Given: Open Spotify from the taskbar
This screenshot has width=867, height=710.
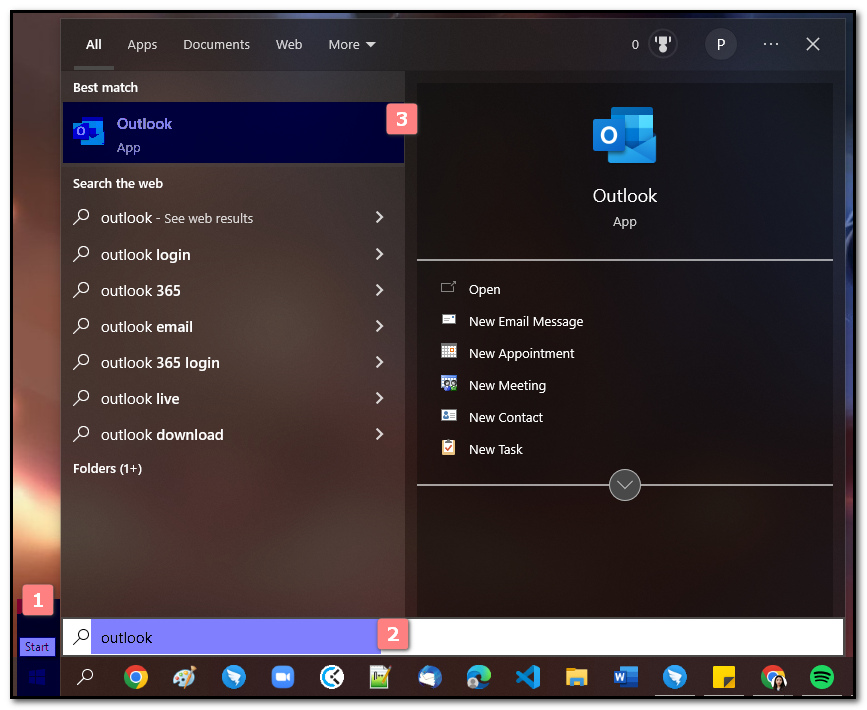Looking at the screenshot, I should (x=822, y=677).
